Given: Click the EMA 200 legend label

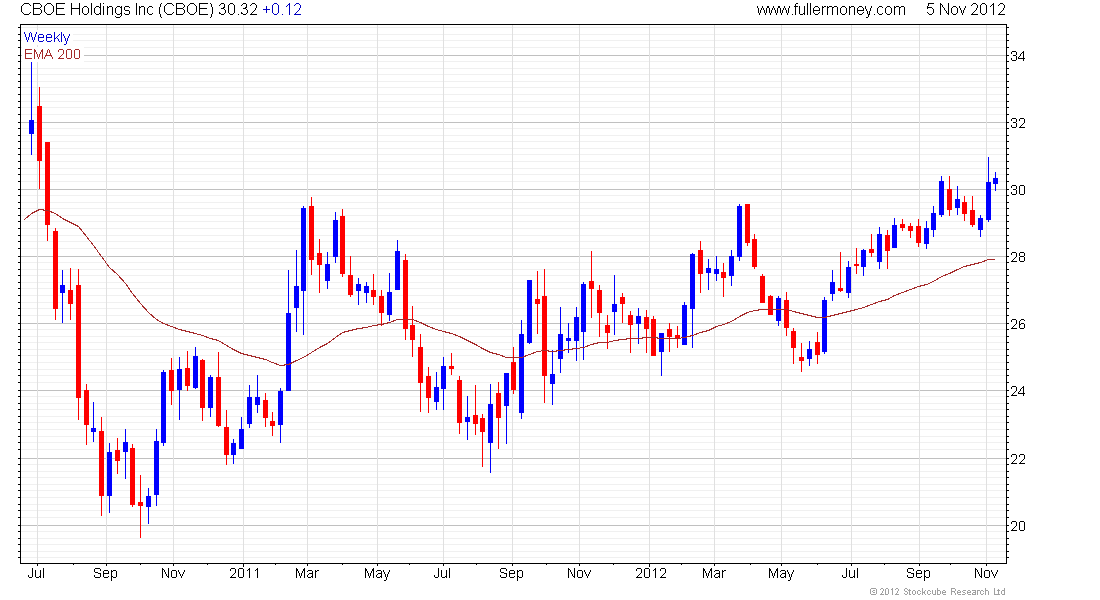Looking at the screenshot, I should (53, 55).
